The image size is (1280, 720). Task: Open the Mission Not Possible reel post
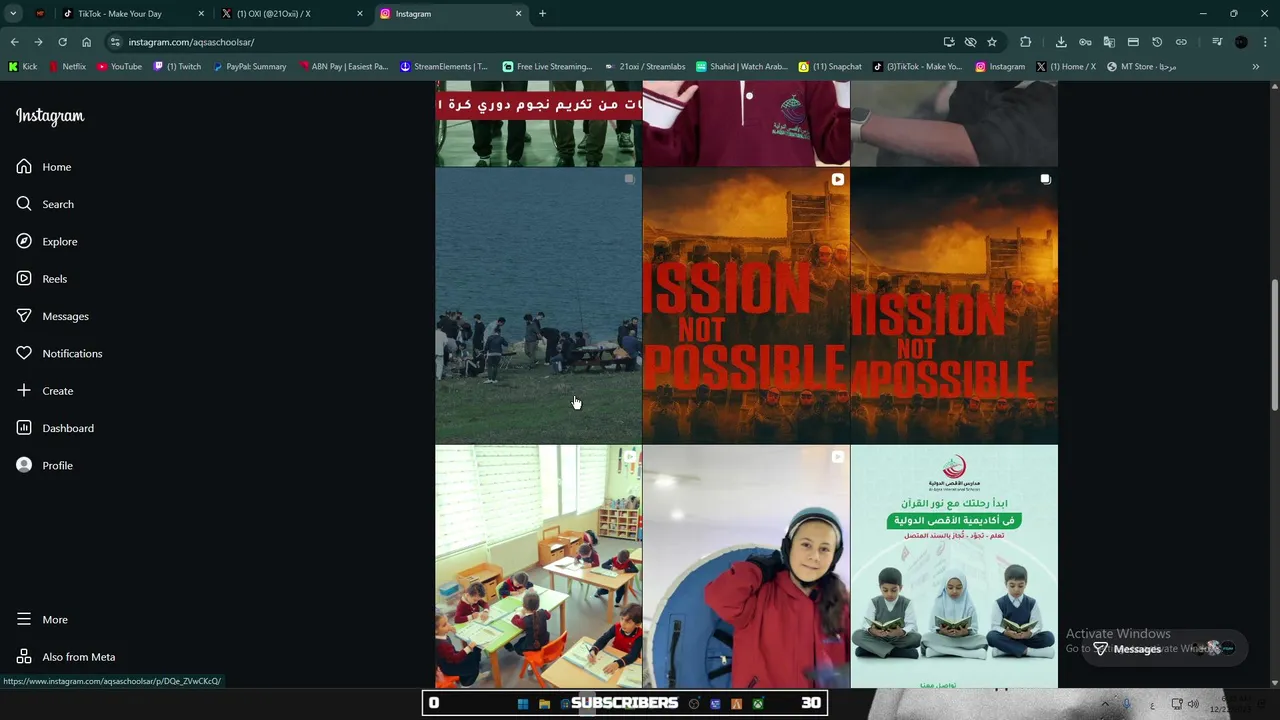(x=746, y=305)
